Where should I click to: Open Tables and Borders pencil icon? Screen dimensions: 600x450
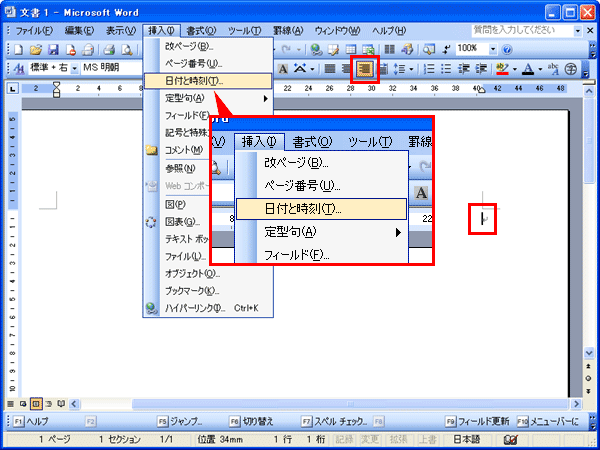tap(334, 49)
